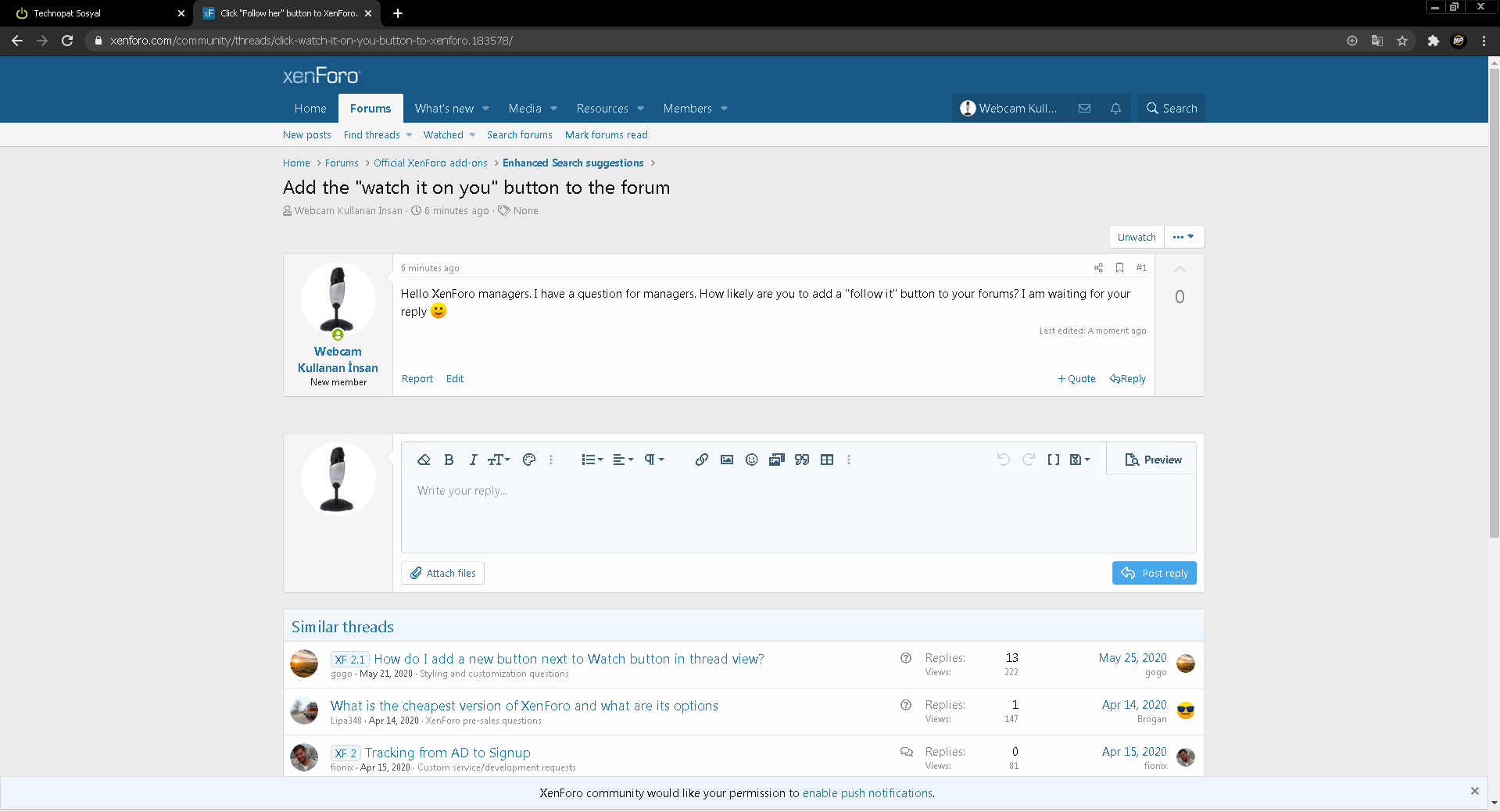
Task: Undo the last editor action
Action: (1004, 460)
